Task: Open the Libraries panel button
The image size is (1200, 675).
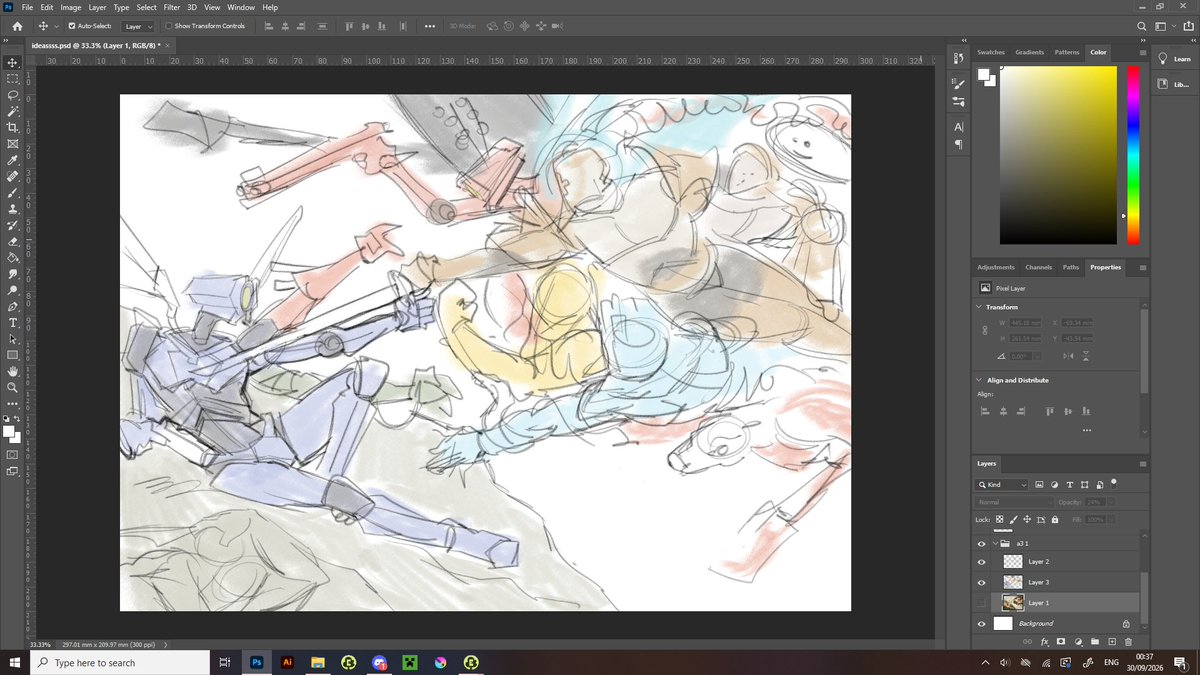Action: click(x=1174, y=85)
